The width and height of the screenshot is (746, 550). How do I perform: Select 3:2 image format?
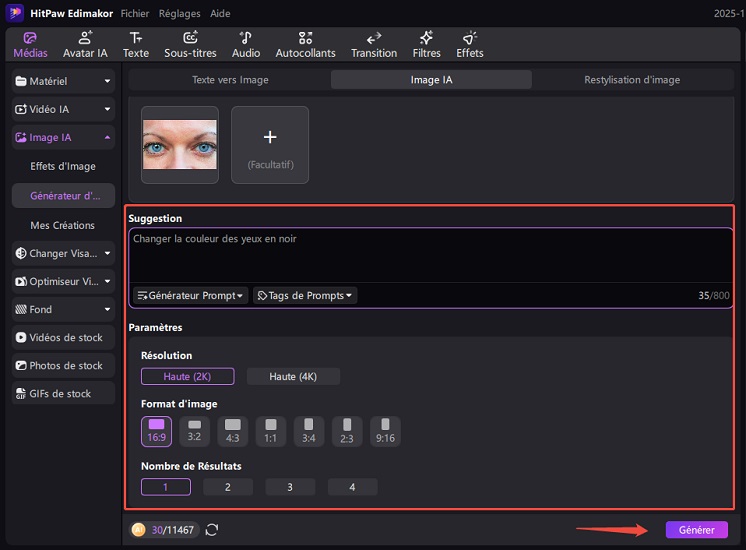pos(194,431)
